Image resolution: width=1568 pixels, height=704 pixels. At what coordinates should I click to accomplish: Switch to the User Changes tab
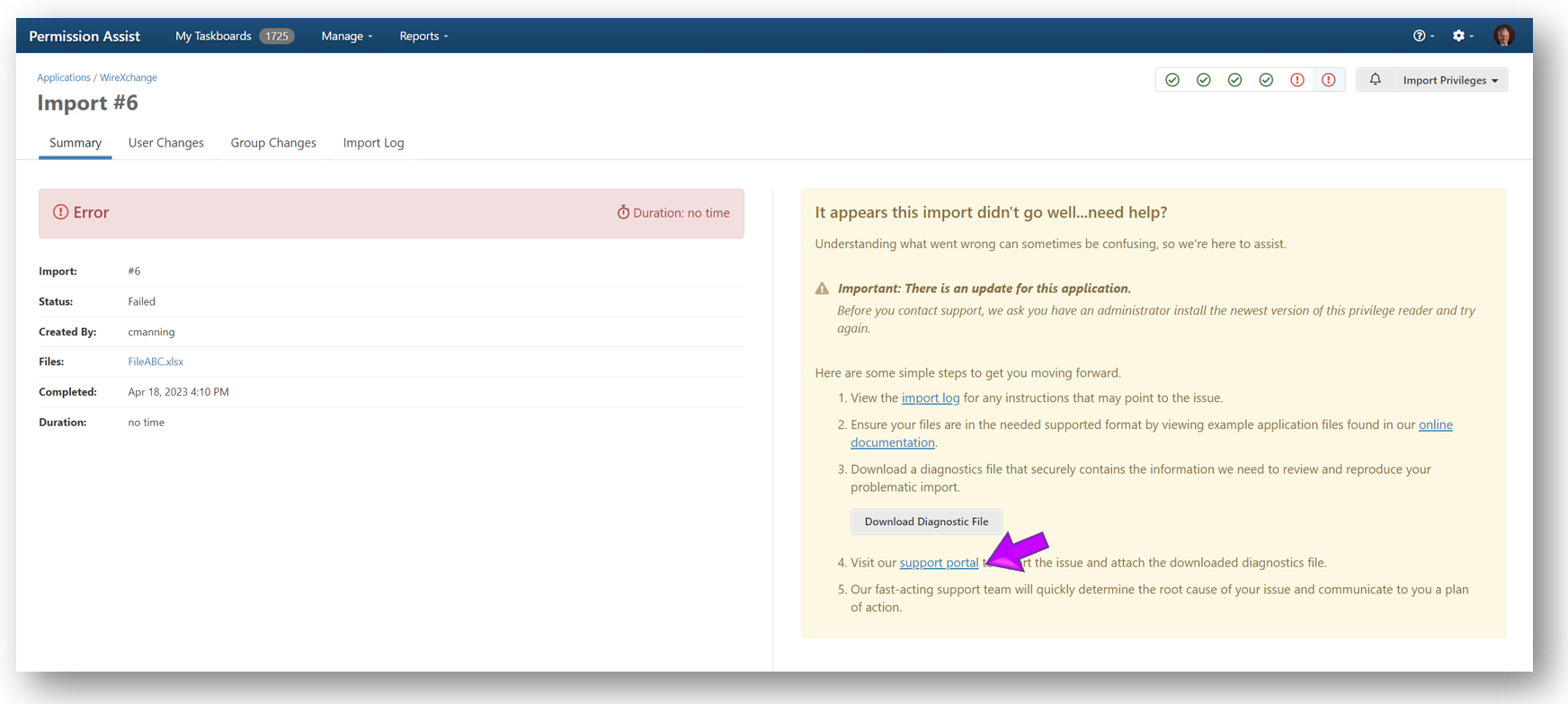click(x=165, y=143)
